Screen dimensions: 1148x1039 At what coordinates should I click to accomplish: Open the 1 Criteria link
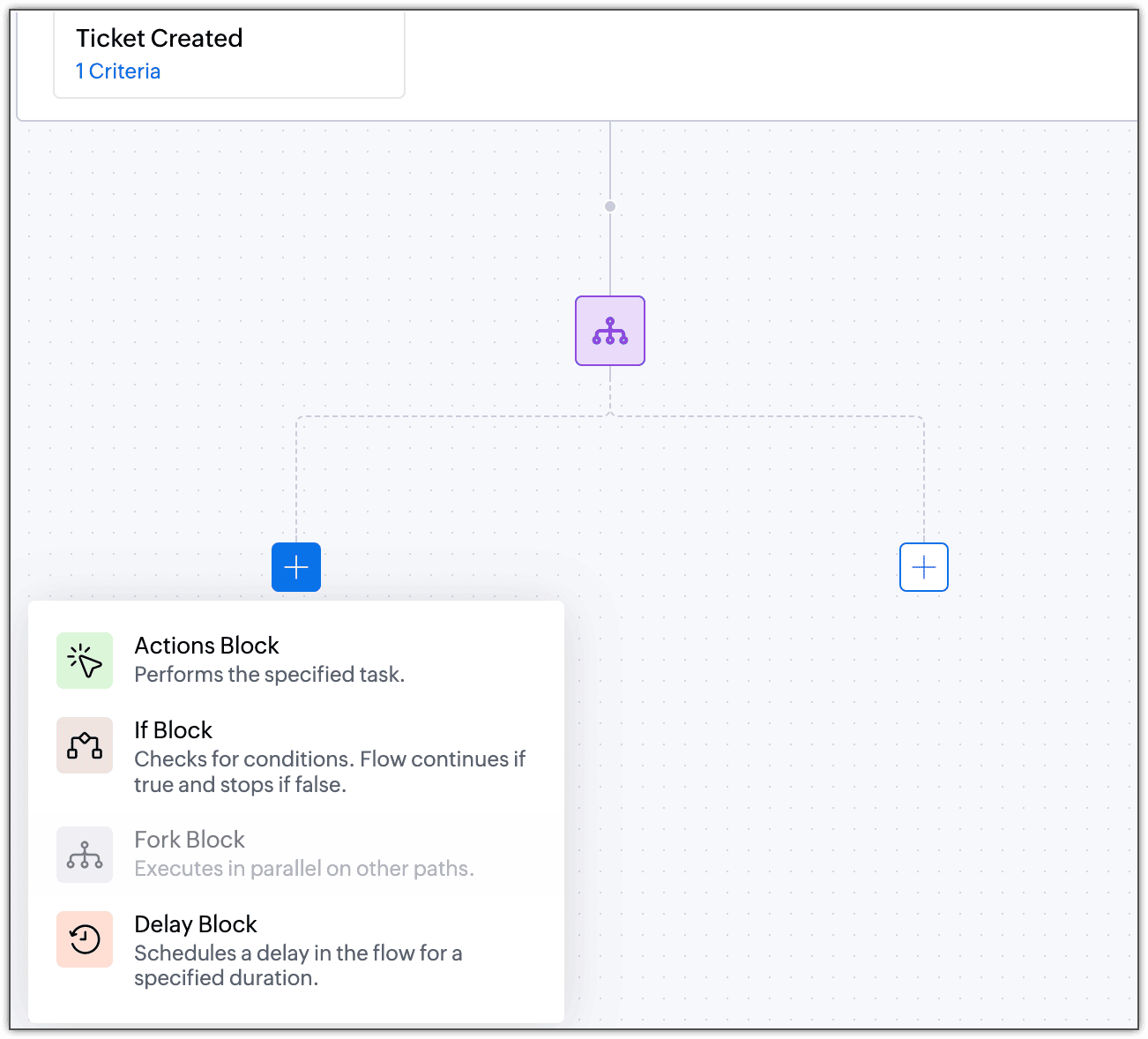tap(118, 71)
